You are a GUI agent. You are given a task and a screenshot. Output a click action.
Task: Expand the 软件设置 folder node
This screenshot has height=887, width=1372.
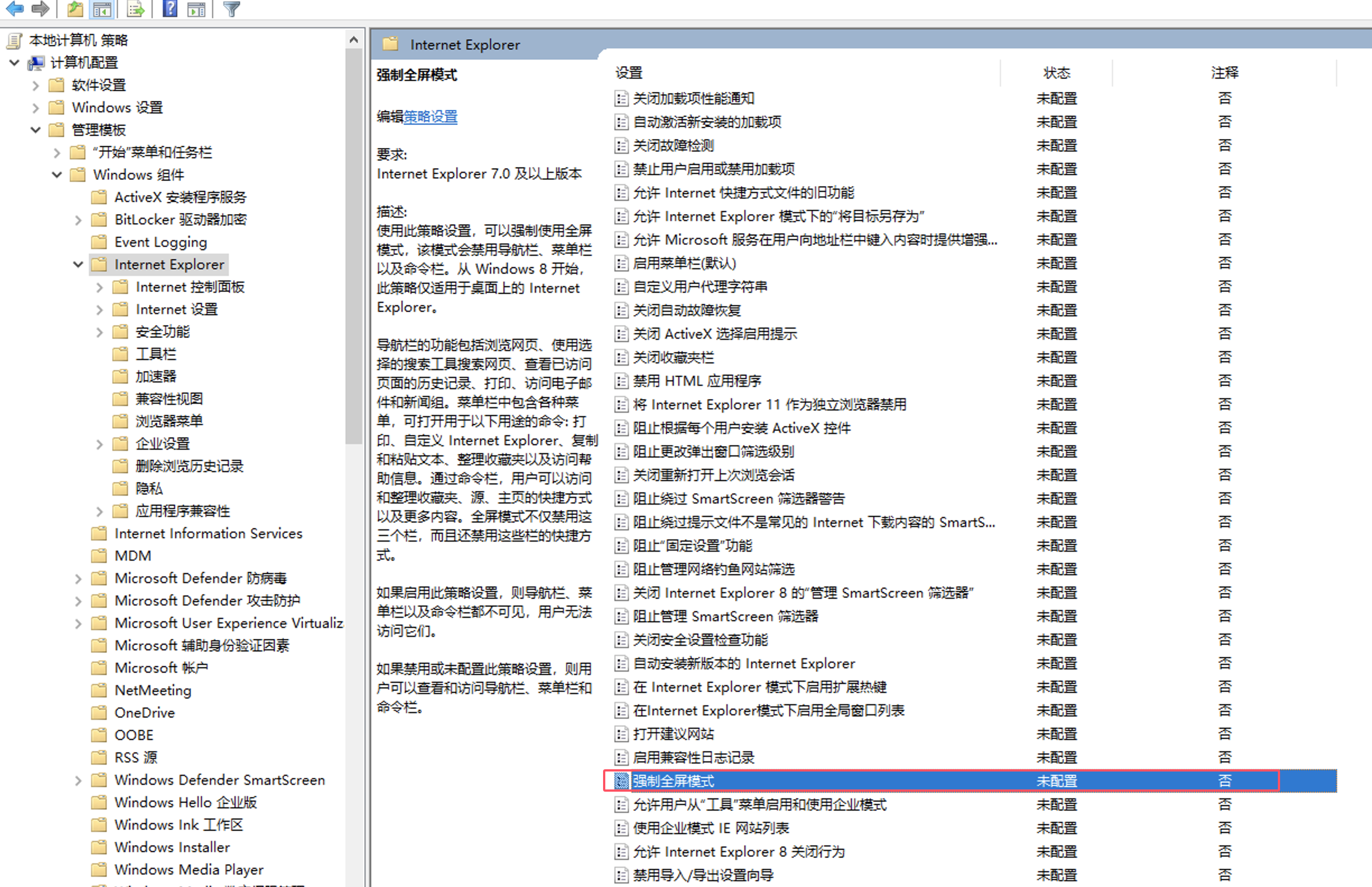pos(36,85)
